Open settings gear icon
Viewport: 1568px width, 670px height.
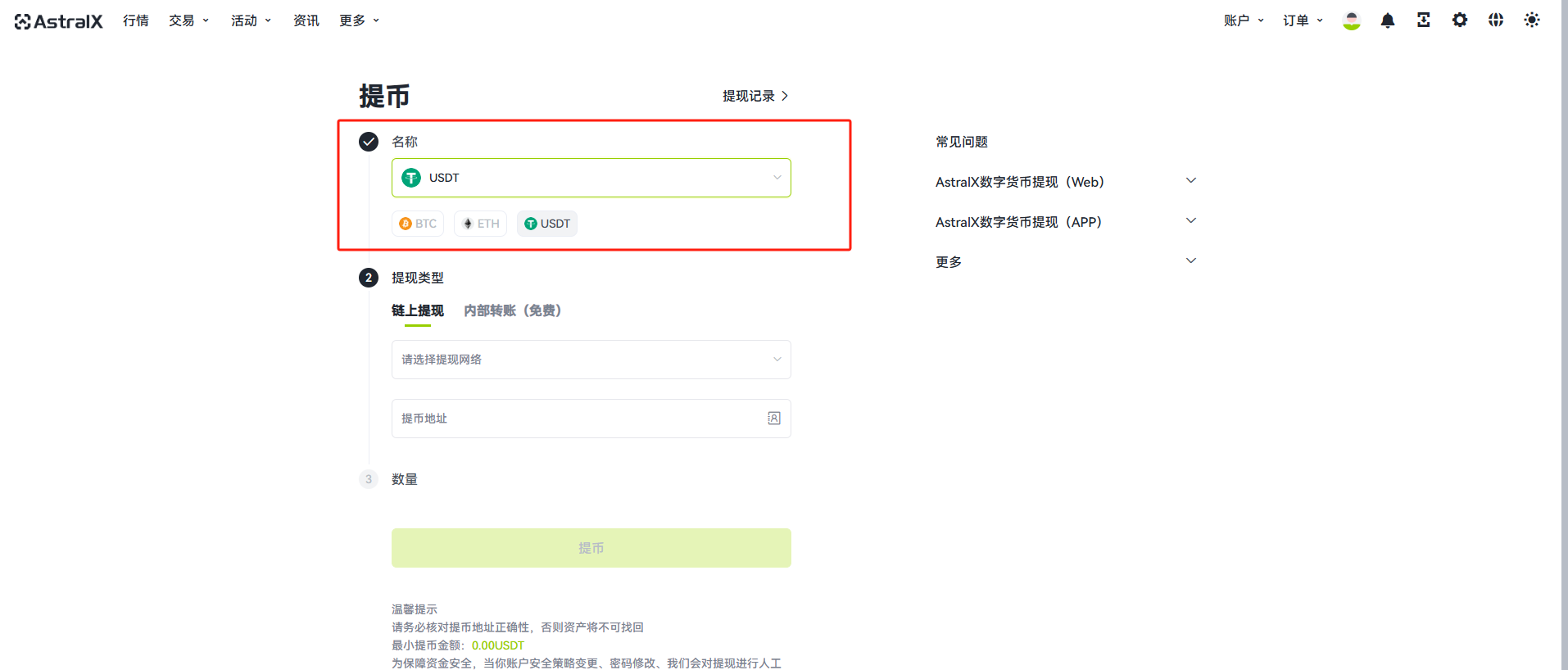pyautogui.click(x=1460, y=20)
